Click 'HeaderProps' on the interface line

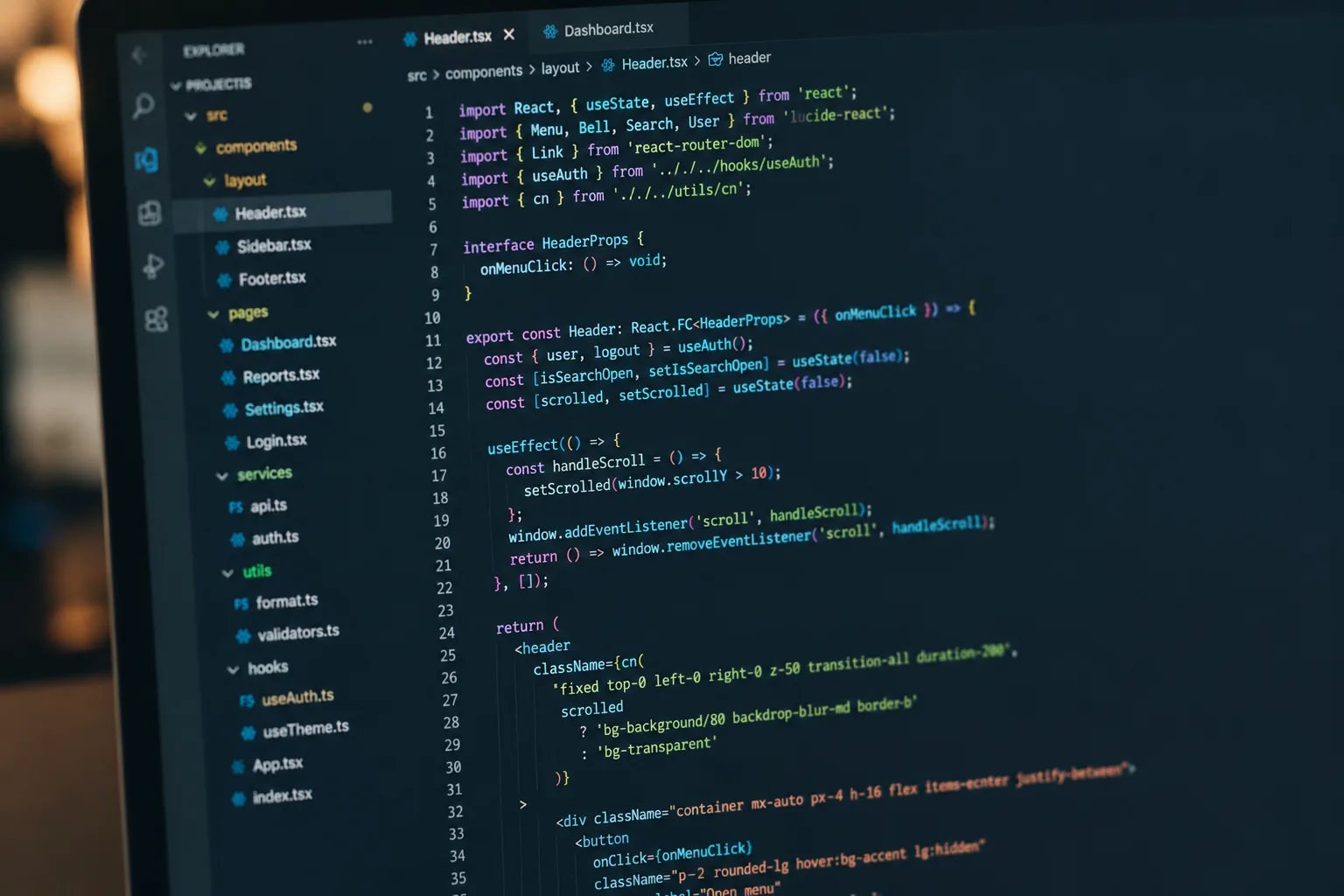pyautogui.click(x=584, y=241)
